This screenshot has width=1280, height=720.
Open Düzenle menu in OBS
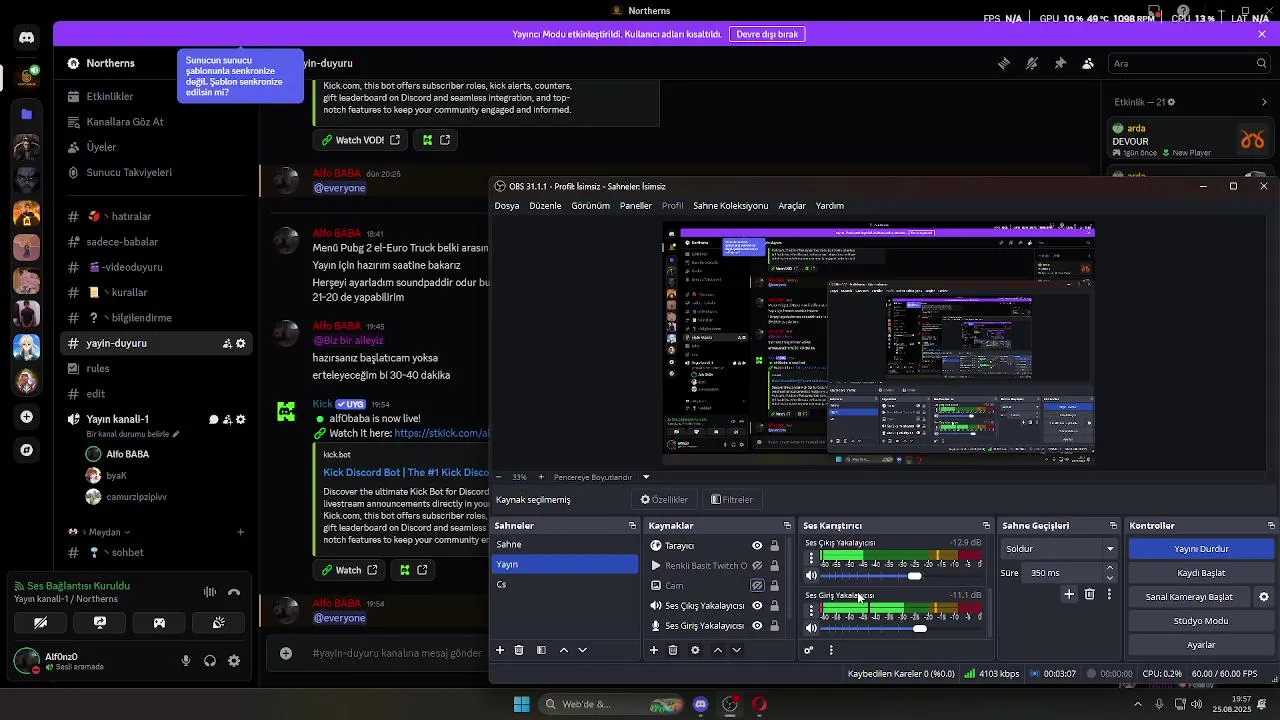(545, 206)
